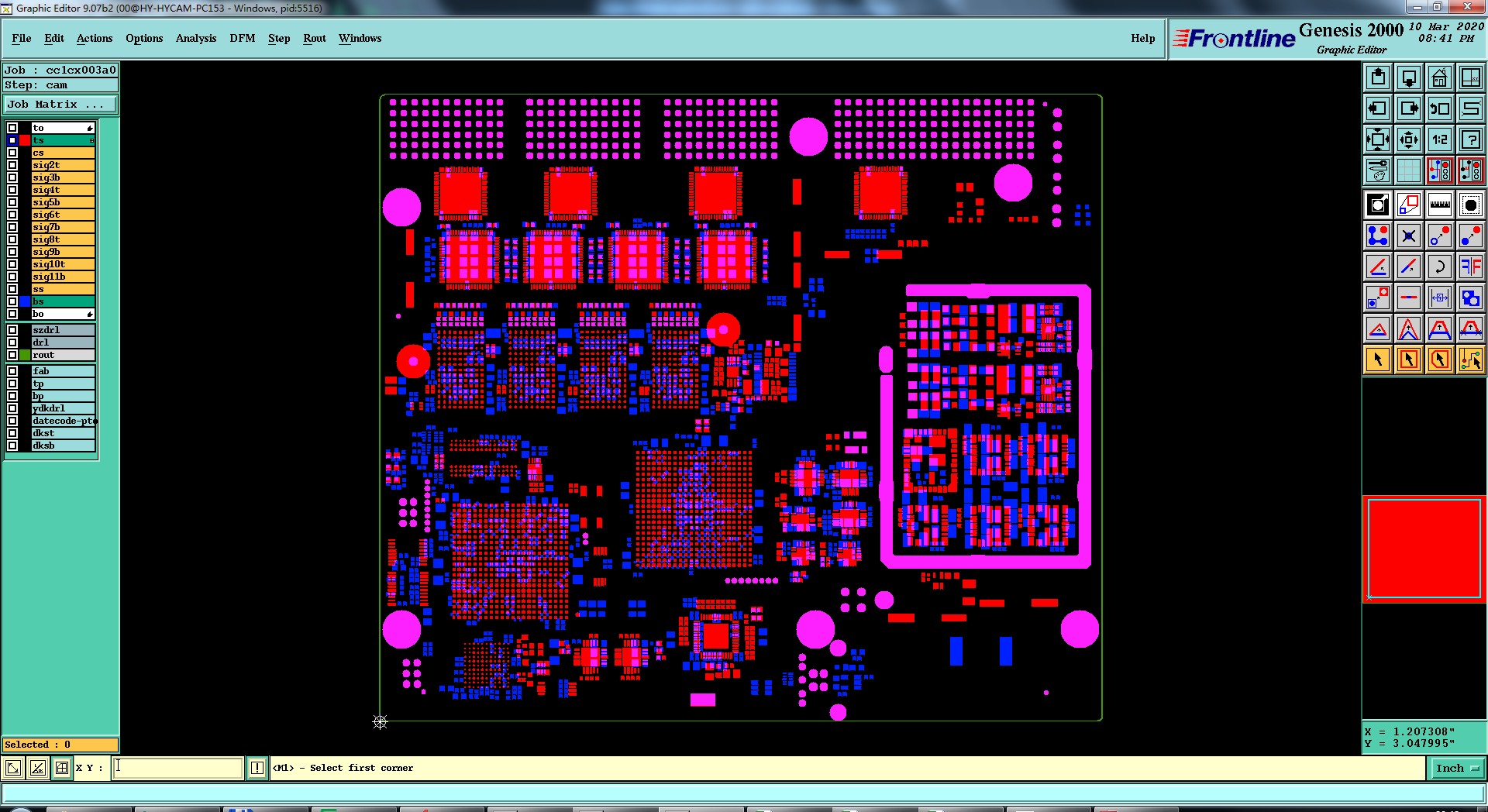Image resolution: width=1488 pixels, height=812 pixels.
Task: Open the tools and palette settings icon
Action: (1378, 170)
